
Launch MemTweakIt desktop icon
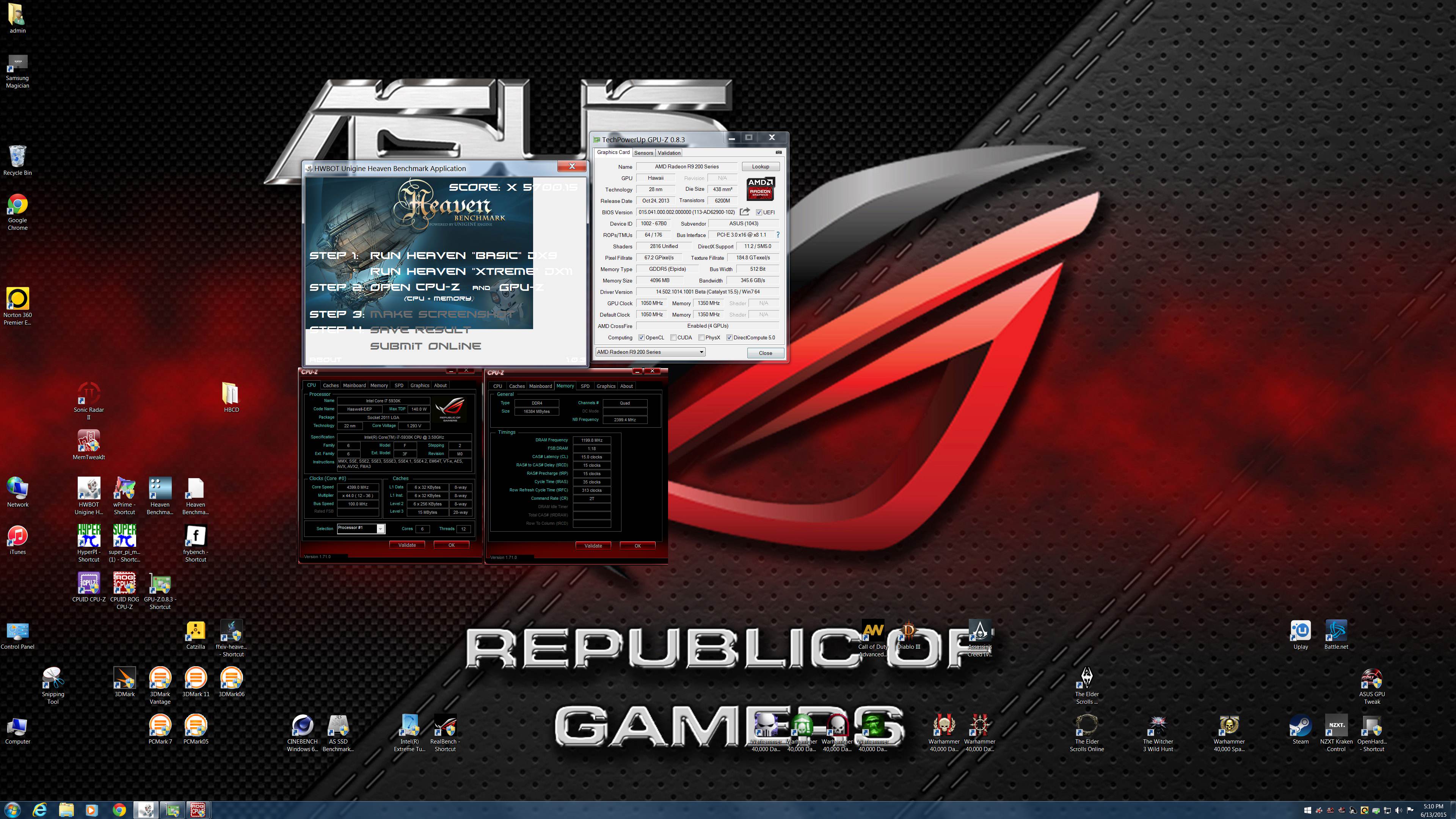tap(89, 446)
